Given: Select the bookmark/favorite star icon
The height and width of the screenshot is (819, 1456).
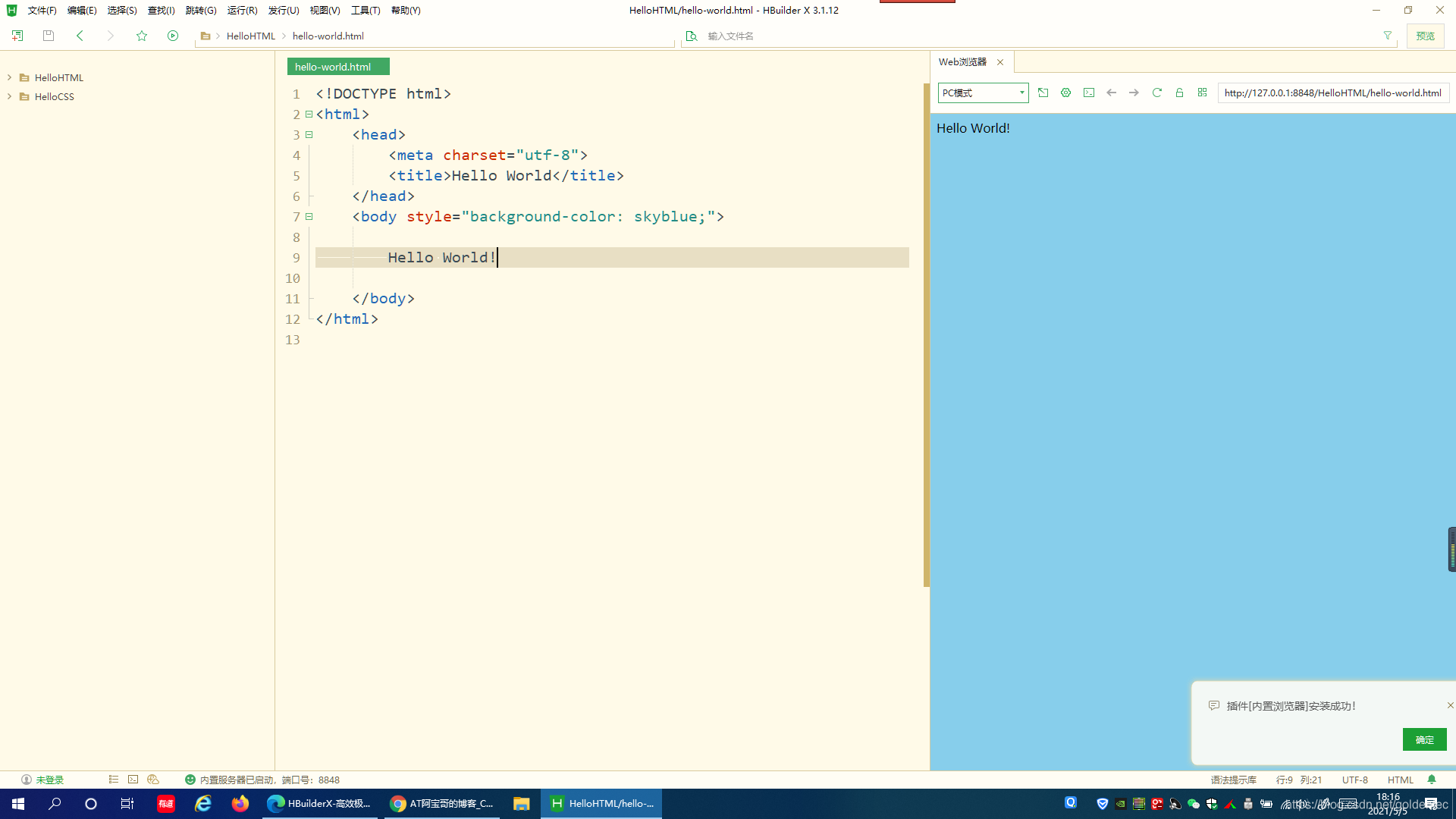Looking at the screenshot, I should (142, 35).
